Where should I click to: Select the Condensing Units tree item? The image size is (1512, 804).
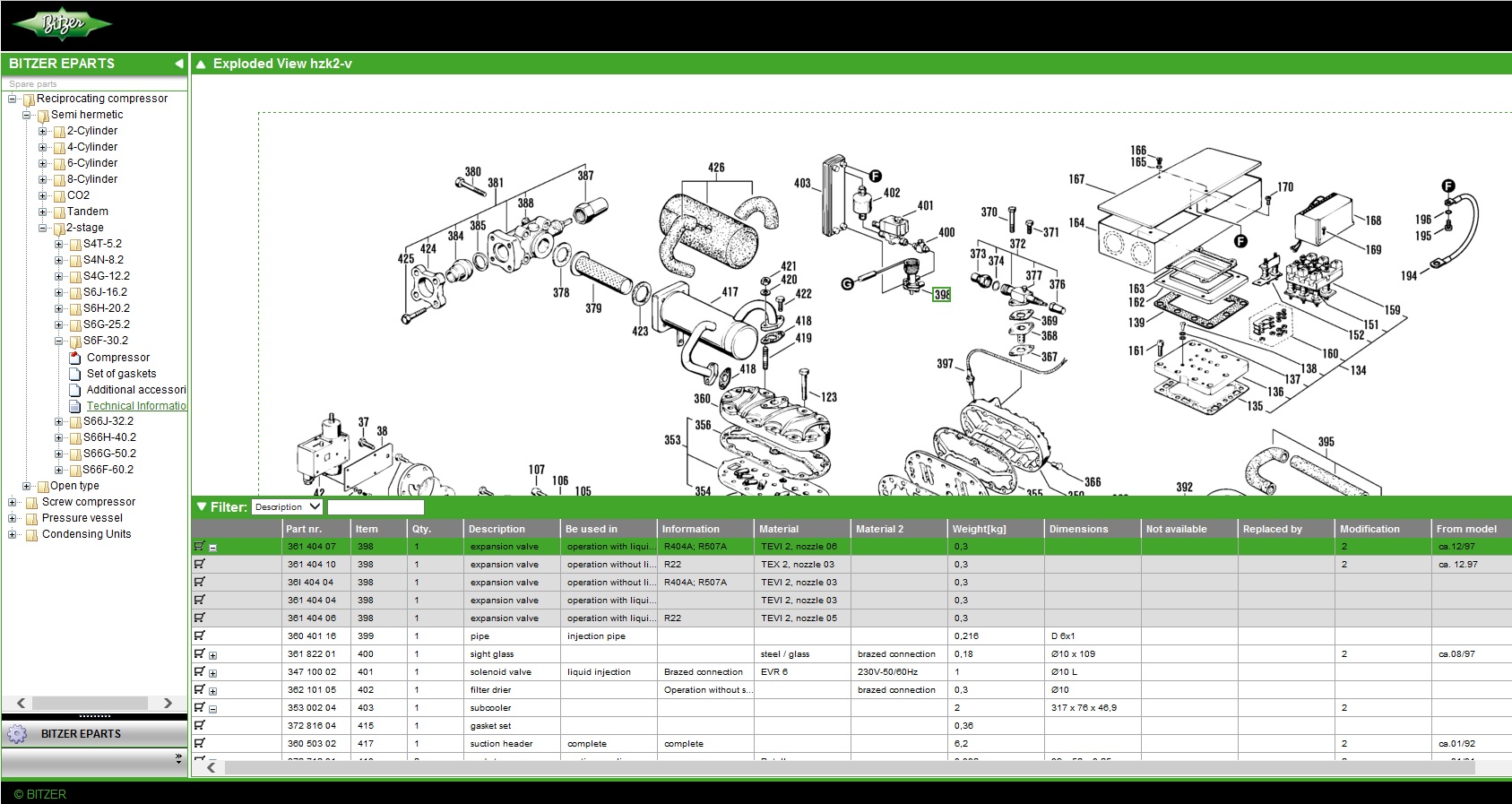pyautogui.click(x=87, y=534)
